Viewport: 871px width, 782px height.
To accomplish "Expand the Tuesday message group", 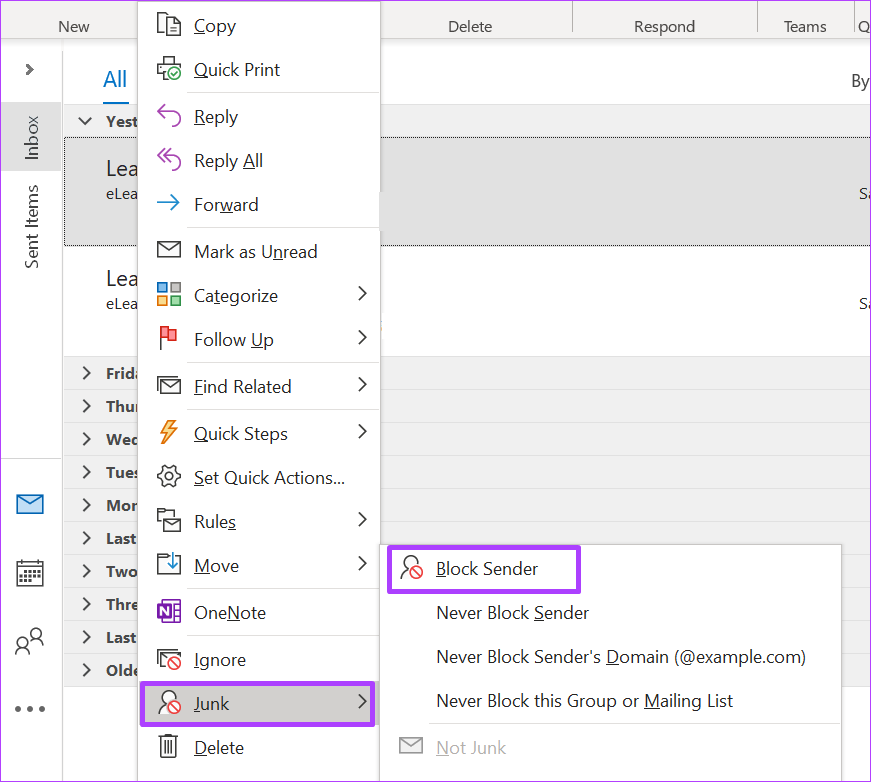I will point(86,473).
